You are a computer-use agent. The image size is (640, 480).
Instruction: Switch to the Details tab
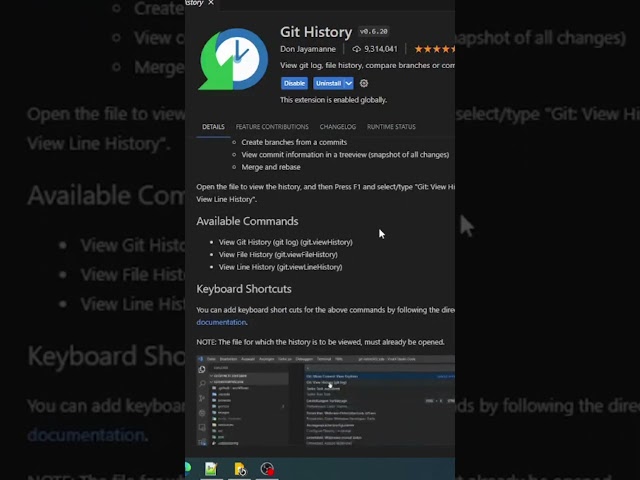[213, 127]
